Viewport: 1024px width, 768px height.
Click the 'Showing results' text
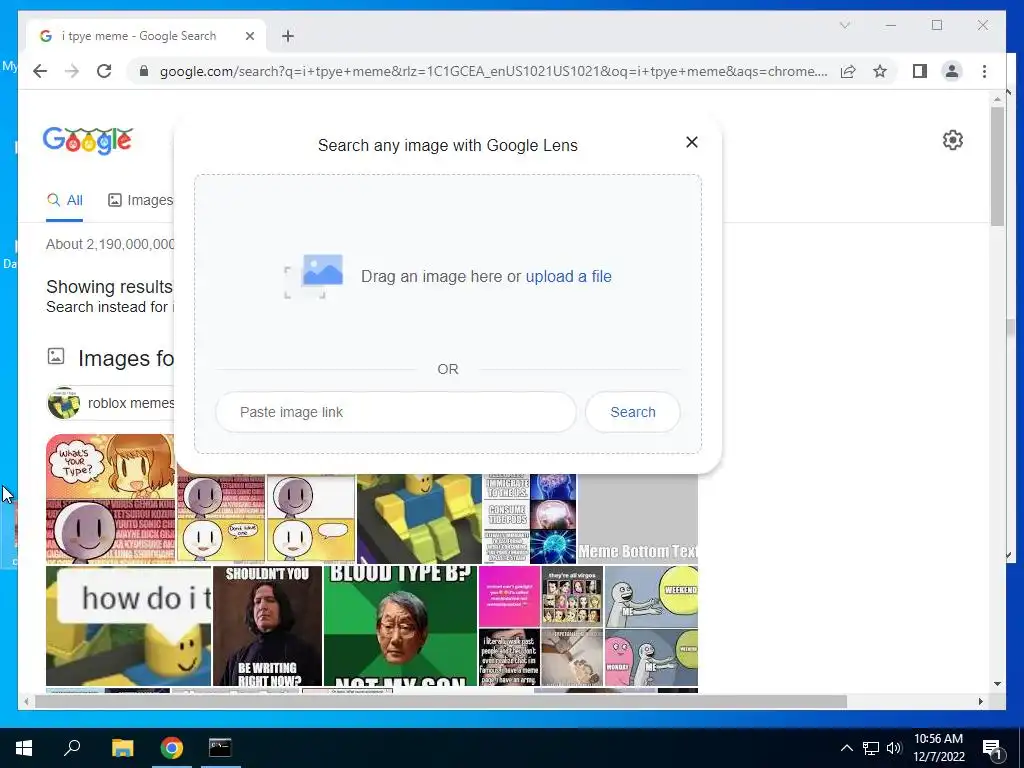pyautogui.click(x=109, y=287)
